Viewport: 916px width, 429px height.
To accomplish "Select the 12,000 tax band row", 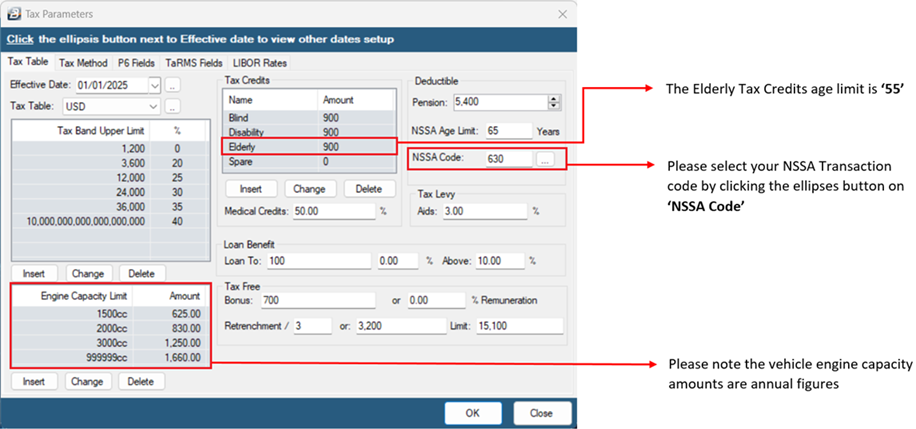I will pyautogui.click(x=110, y=178).
